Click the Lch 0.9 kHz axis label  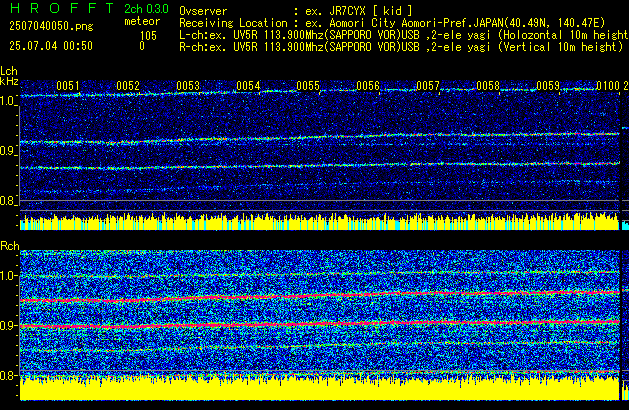[x=8, y=151]
